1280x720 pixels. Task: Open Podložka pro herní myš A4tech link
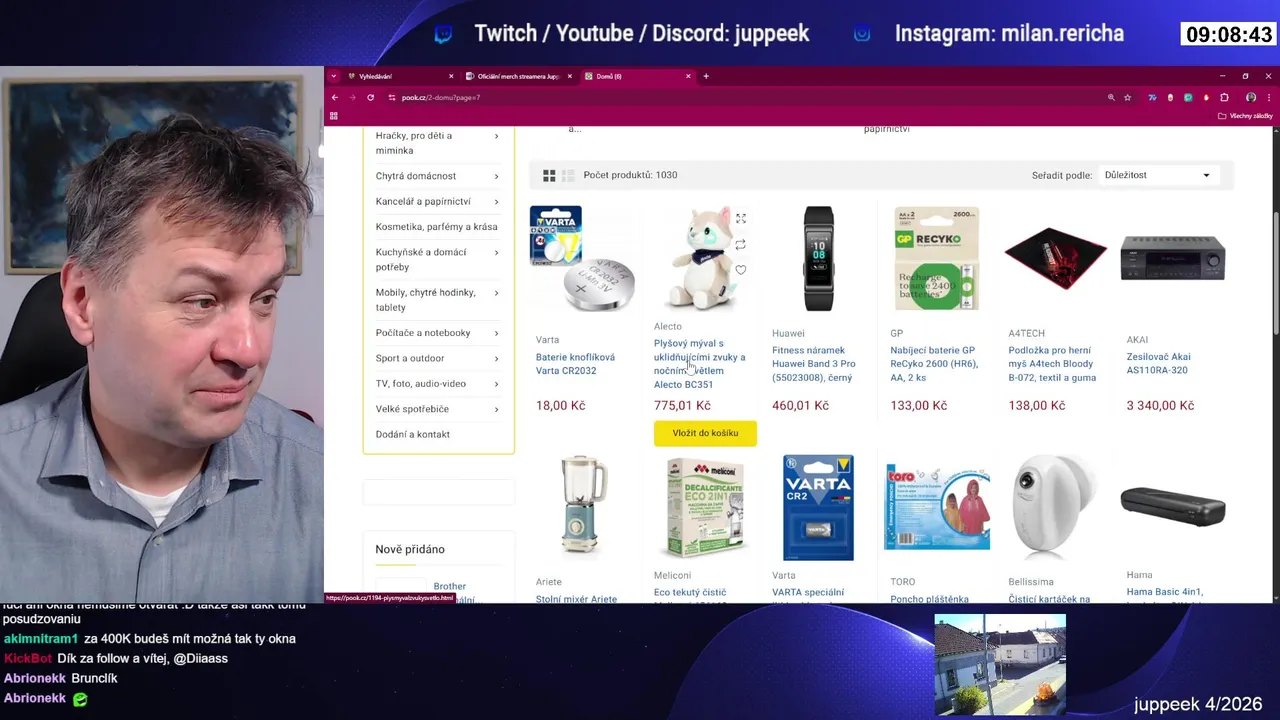tap(1052, 364)
